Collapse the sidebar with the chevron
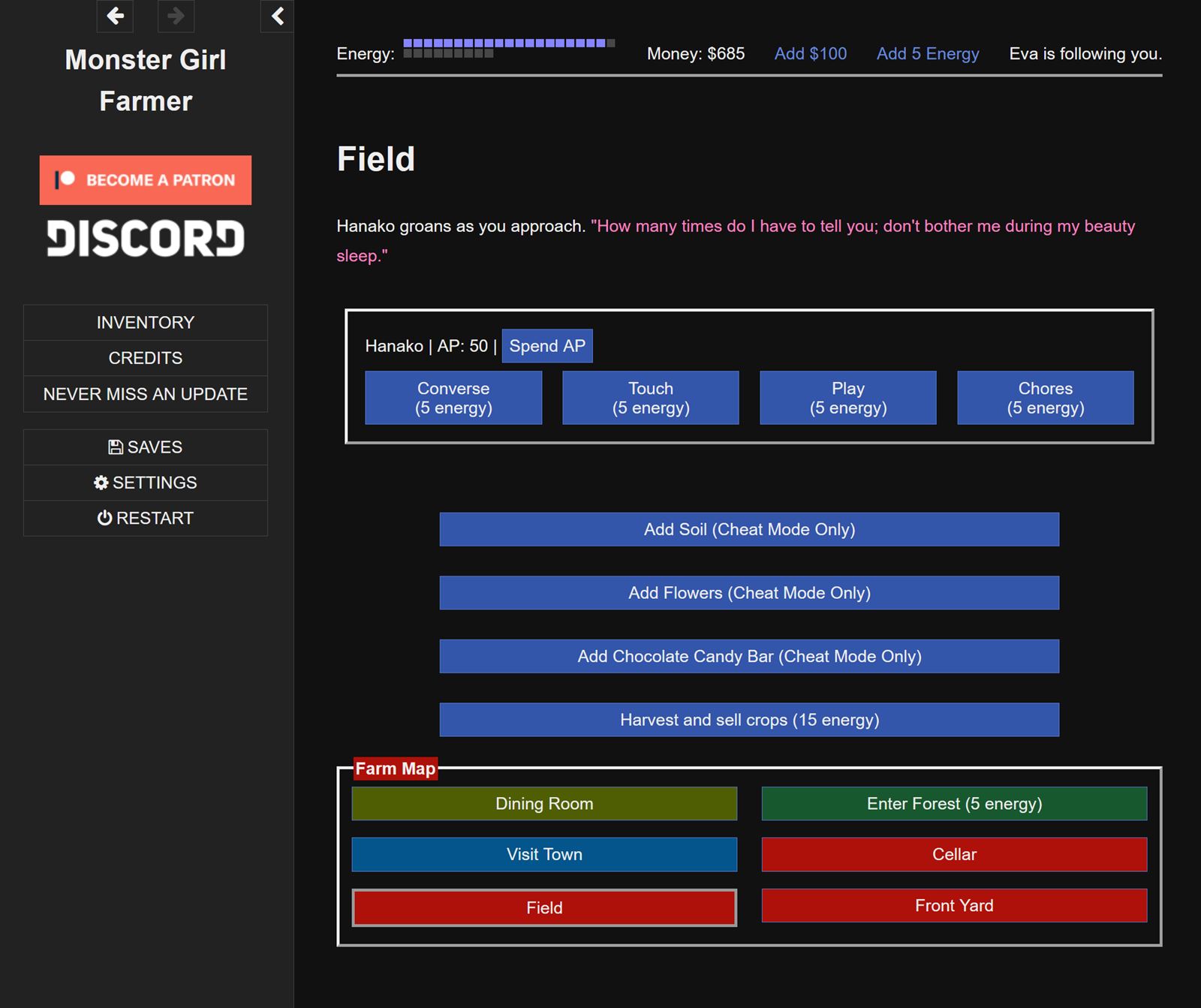 click(277, 14)
